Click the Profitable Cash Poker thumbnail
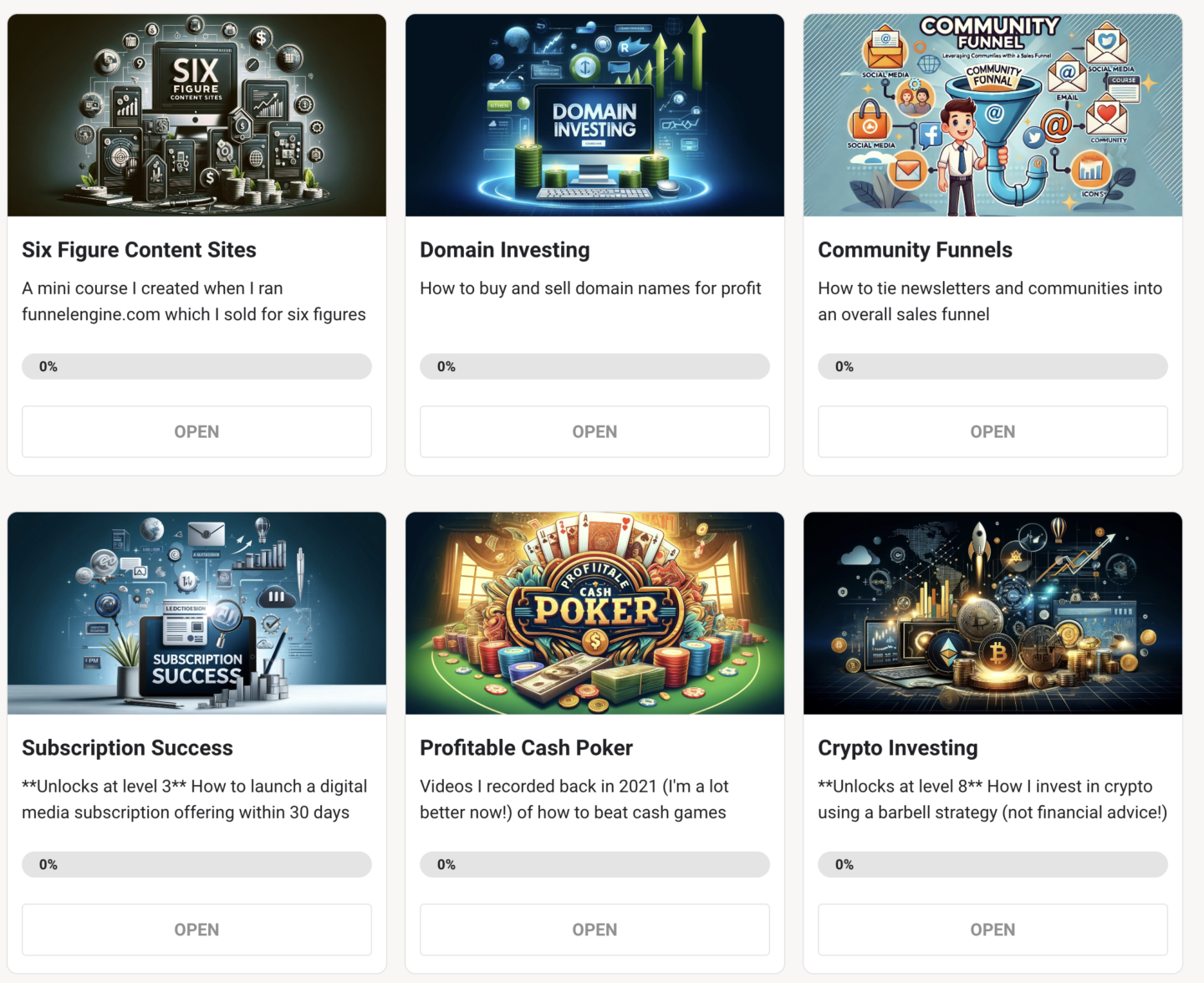The height and width of the screenshot is (983, 1204). (594, 614)
